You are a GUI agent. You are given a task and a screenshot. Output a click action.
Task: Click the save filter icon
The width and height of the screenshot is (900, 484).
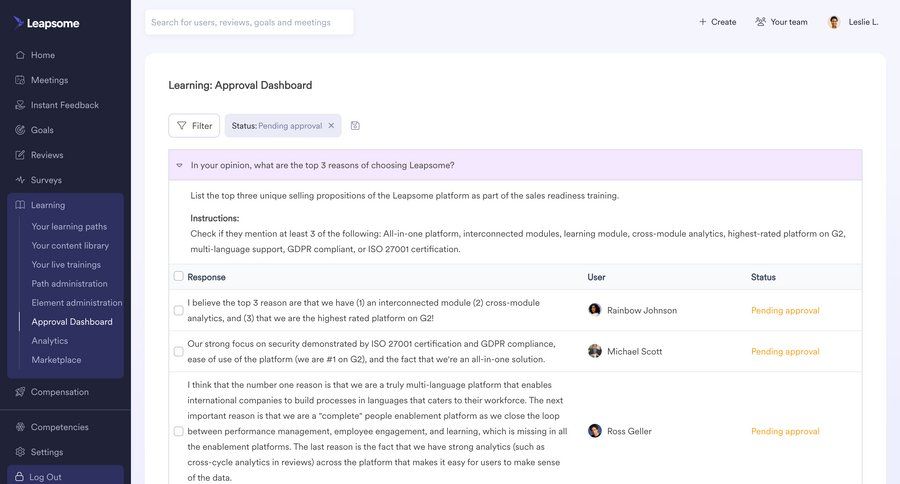355,126
